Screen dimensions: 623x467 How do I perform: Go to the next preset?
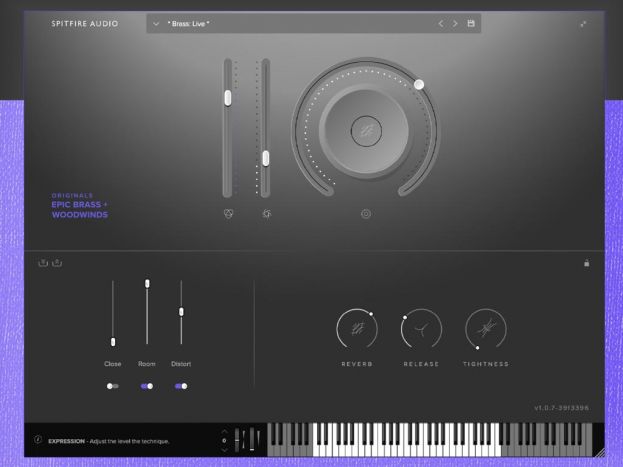pyautogui.click(x=456, y=23)
